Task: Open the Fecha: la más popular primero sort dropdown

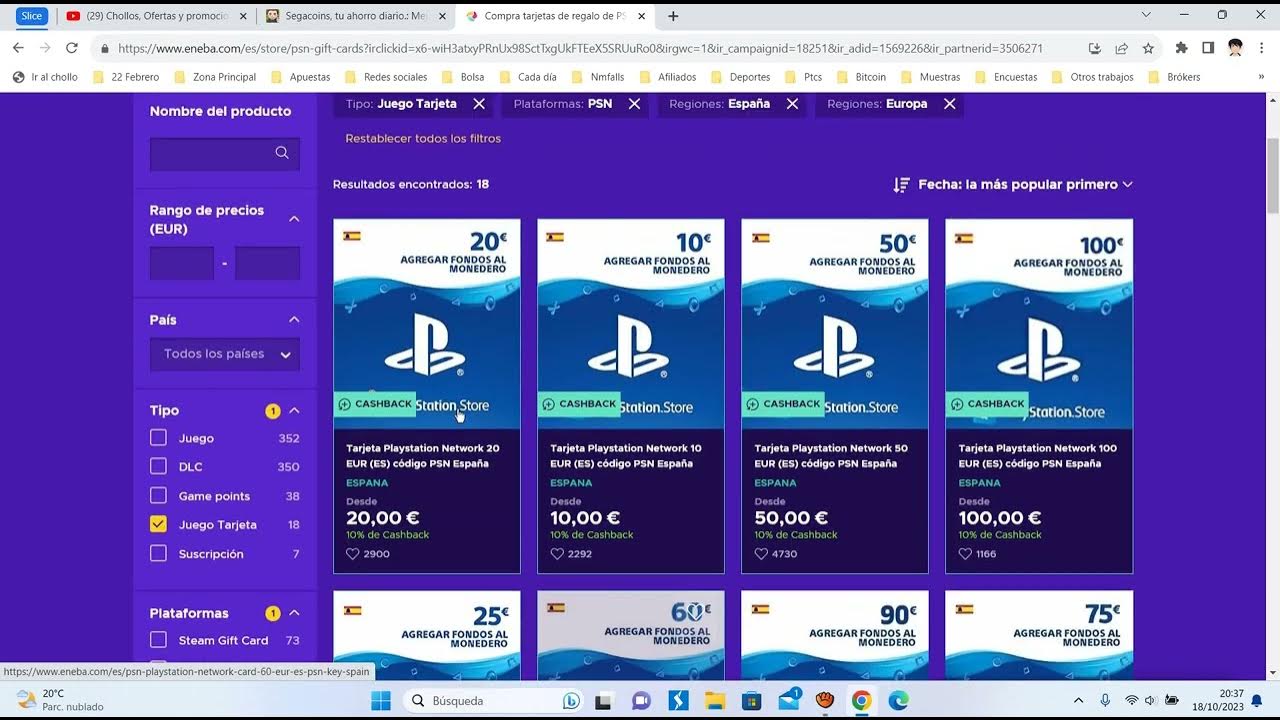Action: coord(1025,185)
